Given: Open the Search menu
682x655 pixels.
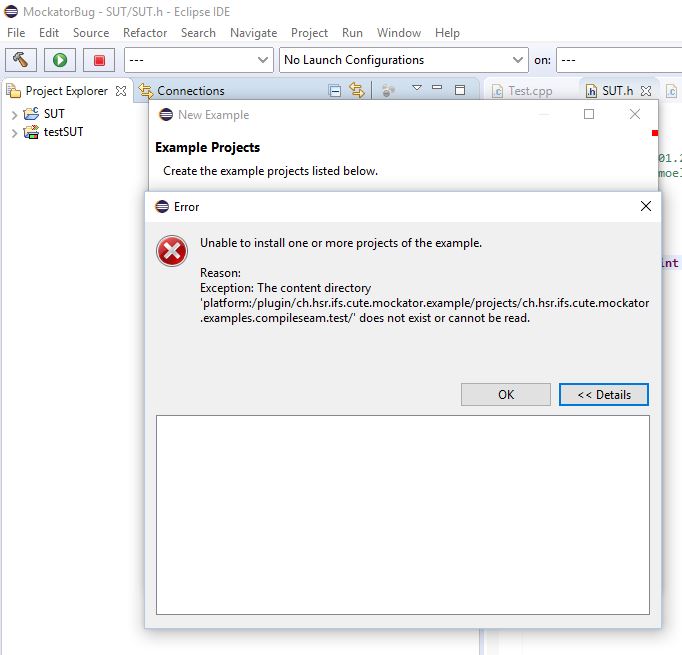Looking at the screenshot, I should pyautogui.click(x=198, y=33).
